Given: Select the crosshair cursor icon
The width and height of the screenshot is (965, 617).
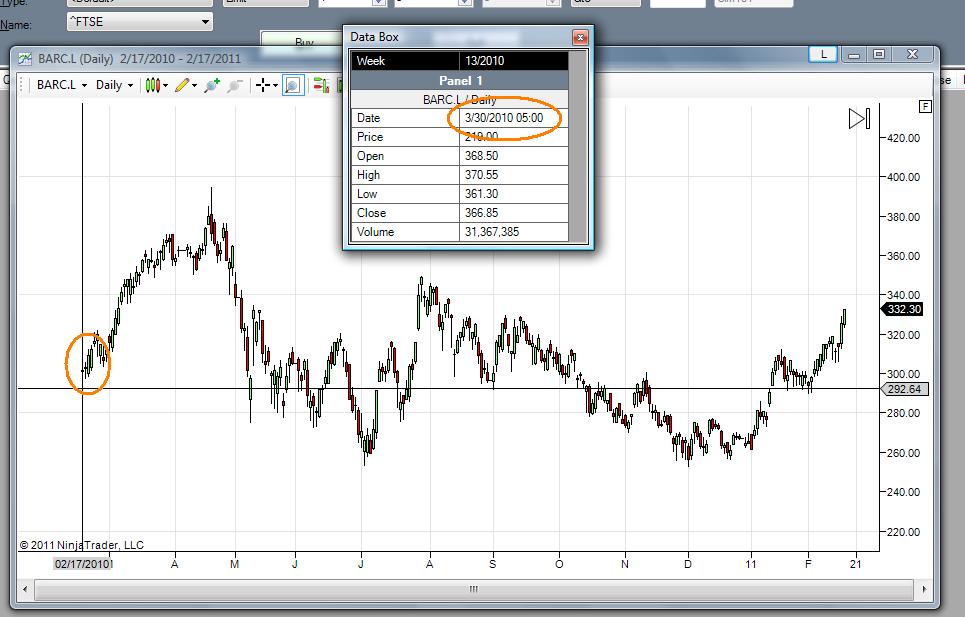Looking at the screenshot, I should pos(263,85).
